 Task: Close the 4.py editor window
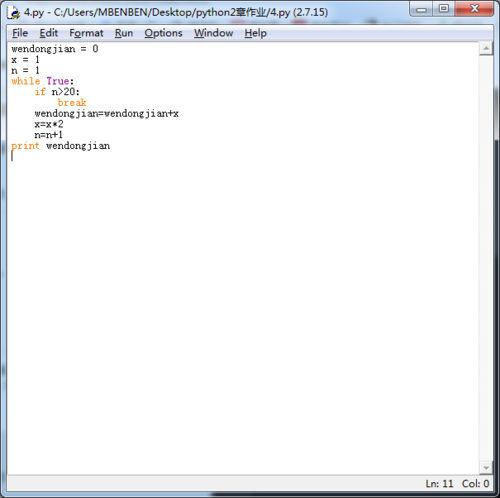tap(474, 9)
